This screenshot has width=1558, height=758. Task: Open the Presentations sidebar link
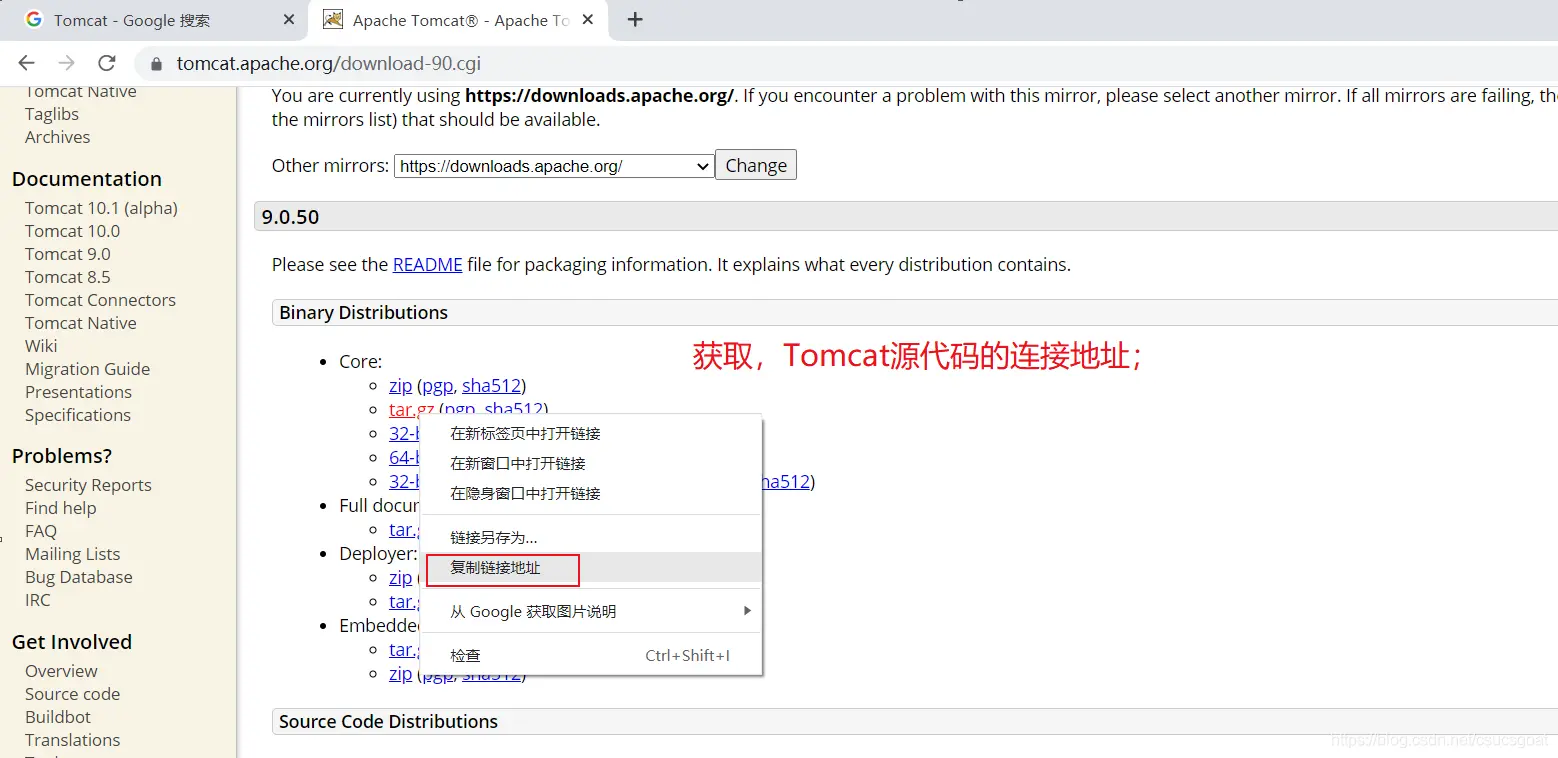coord(78,392)
